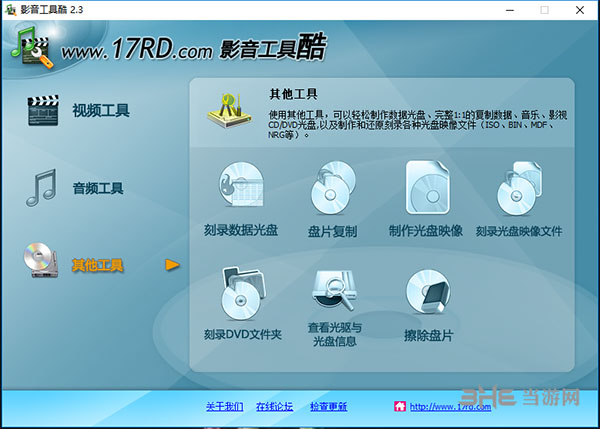This screenshot has height=429, width=600.
Task: Click the 制作光盘映像 label
Action: [x=426, y=231]
